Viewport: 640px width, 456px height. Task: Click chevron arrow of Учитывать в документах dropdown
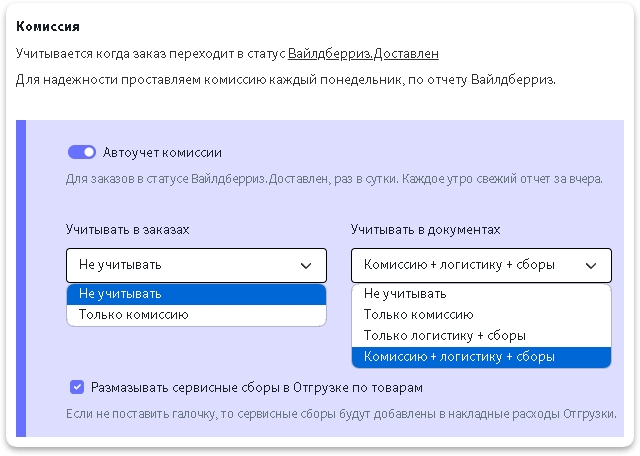pos(590,266)
